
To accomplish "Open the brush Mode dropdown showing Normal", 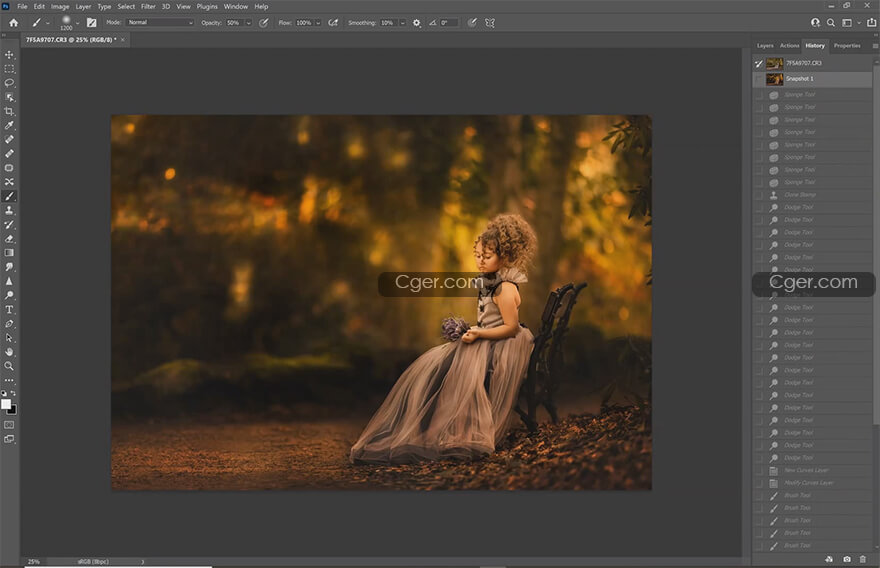I will (160, 23).
